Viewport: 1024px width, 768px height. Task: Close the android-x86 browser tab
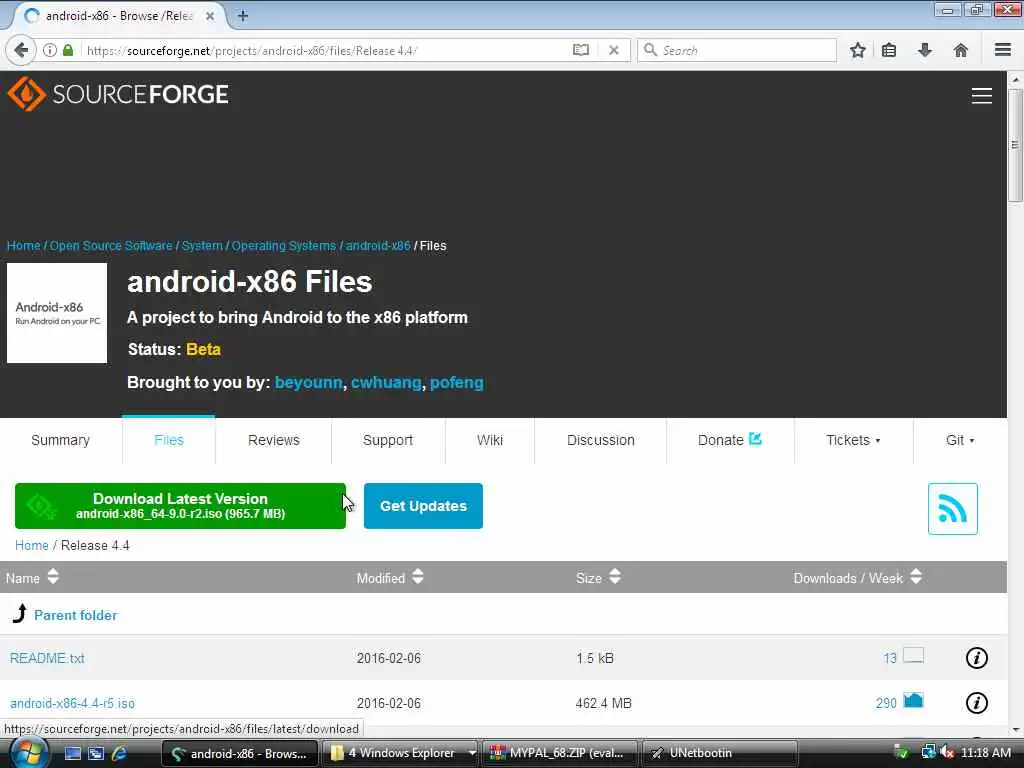click(x=210, y=16)
